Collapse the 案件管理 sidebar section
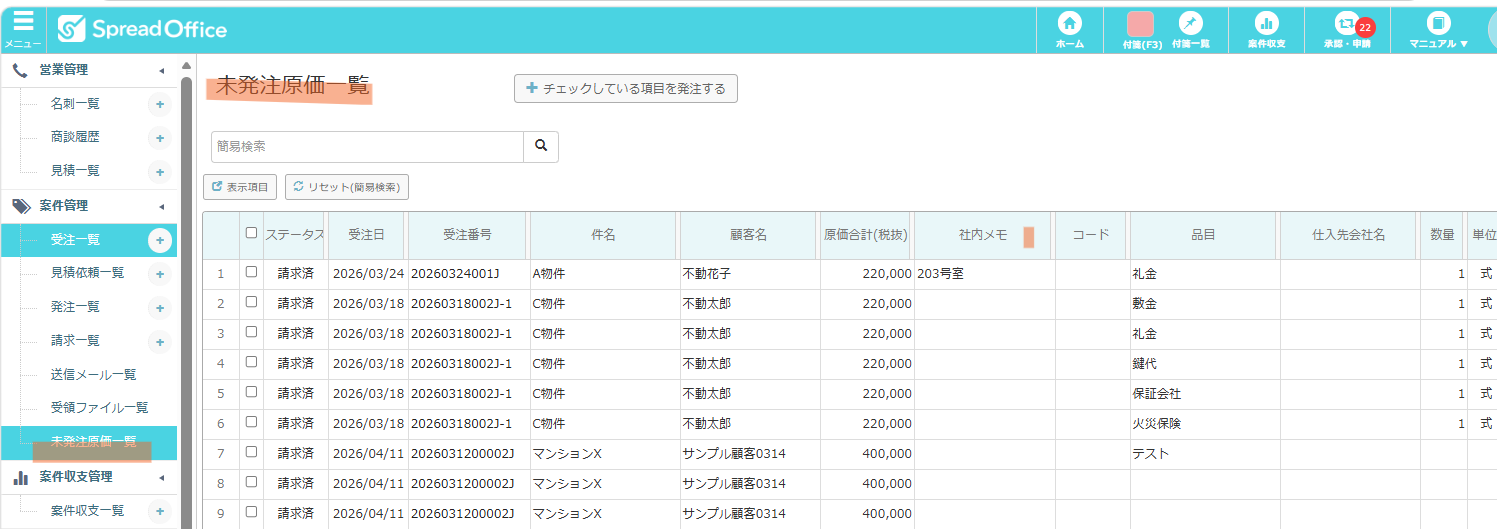 [x=161, y=207]
